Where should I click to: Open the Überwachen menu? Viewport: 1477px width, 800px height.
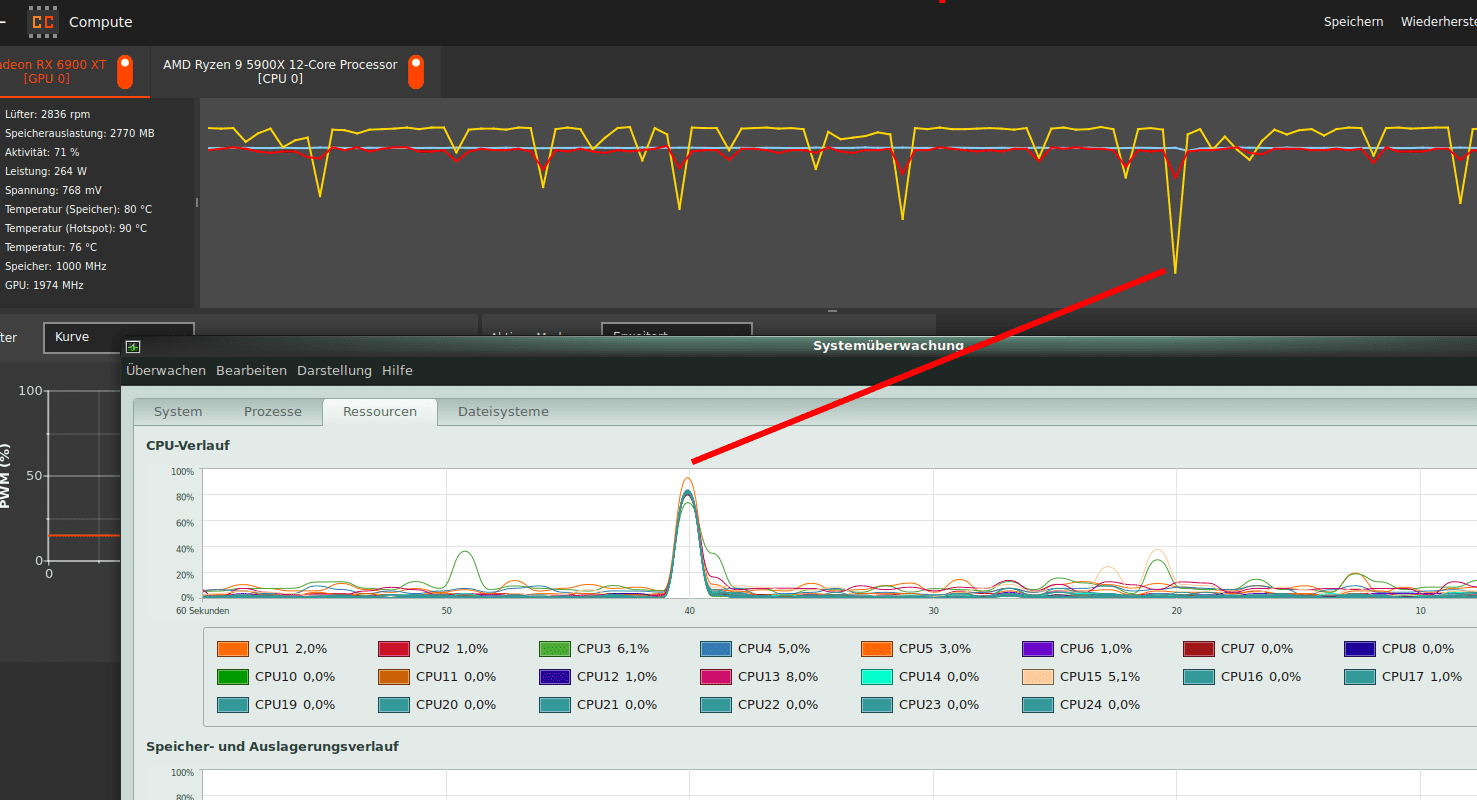tap(166, 371)
